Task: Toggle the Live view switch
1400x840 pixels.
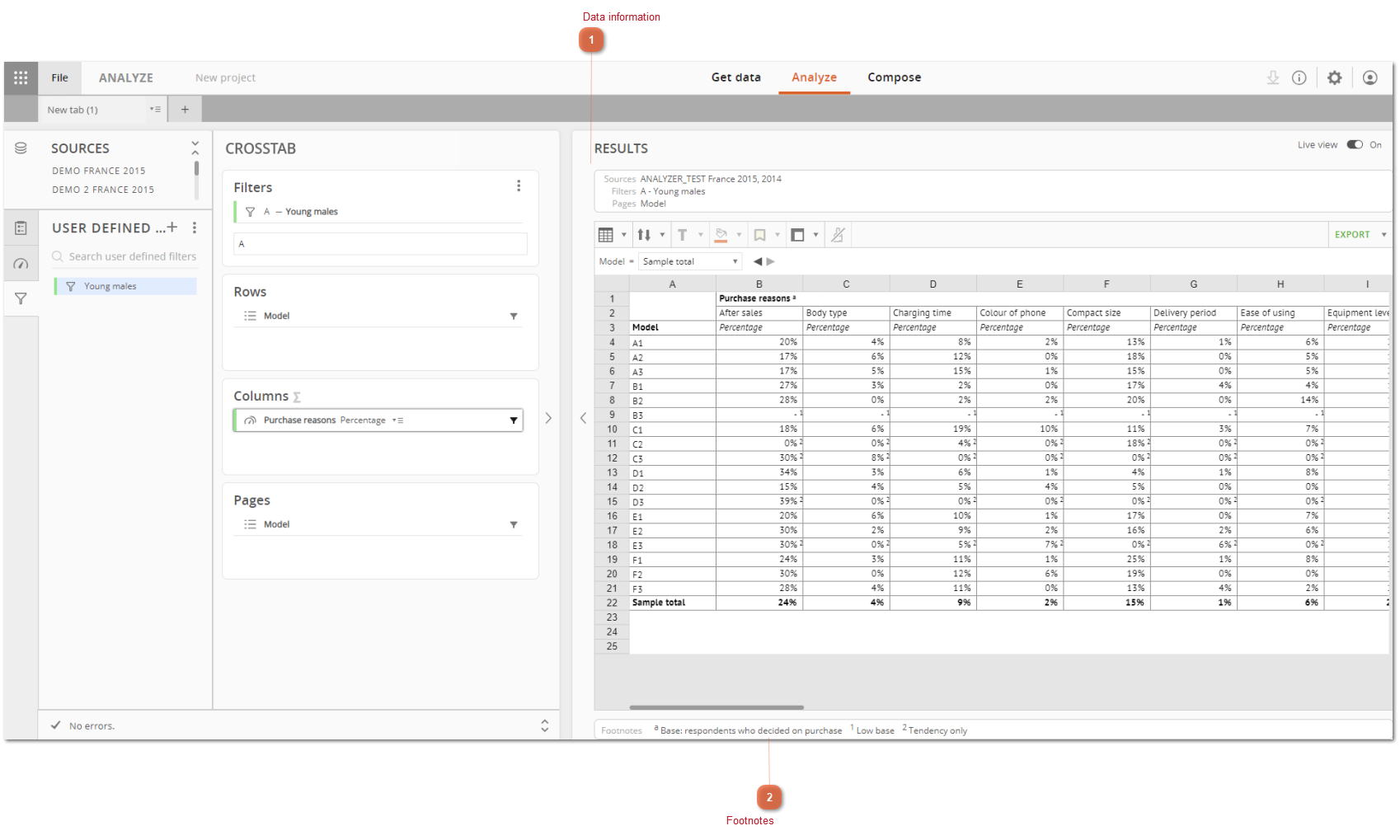Action: 1355,144
